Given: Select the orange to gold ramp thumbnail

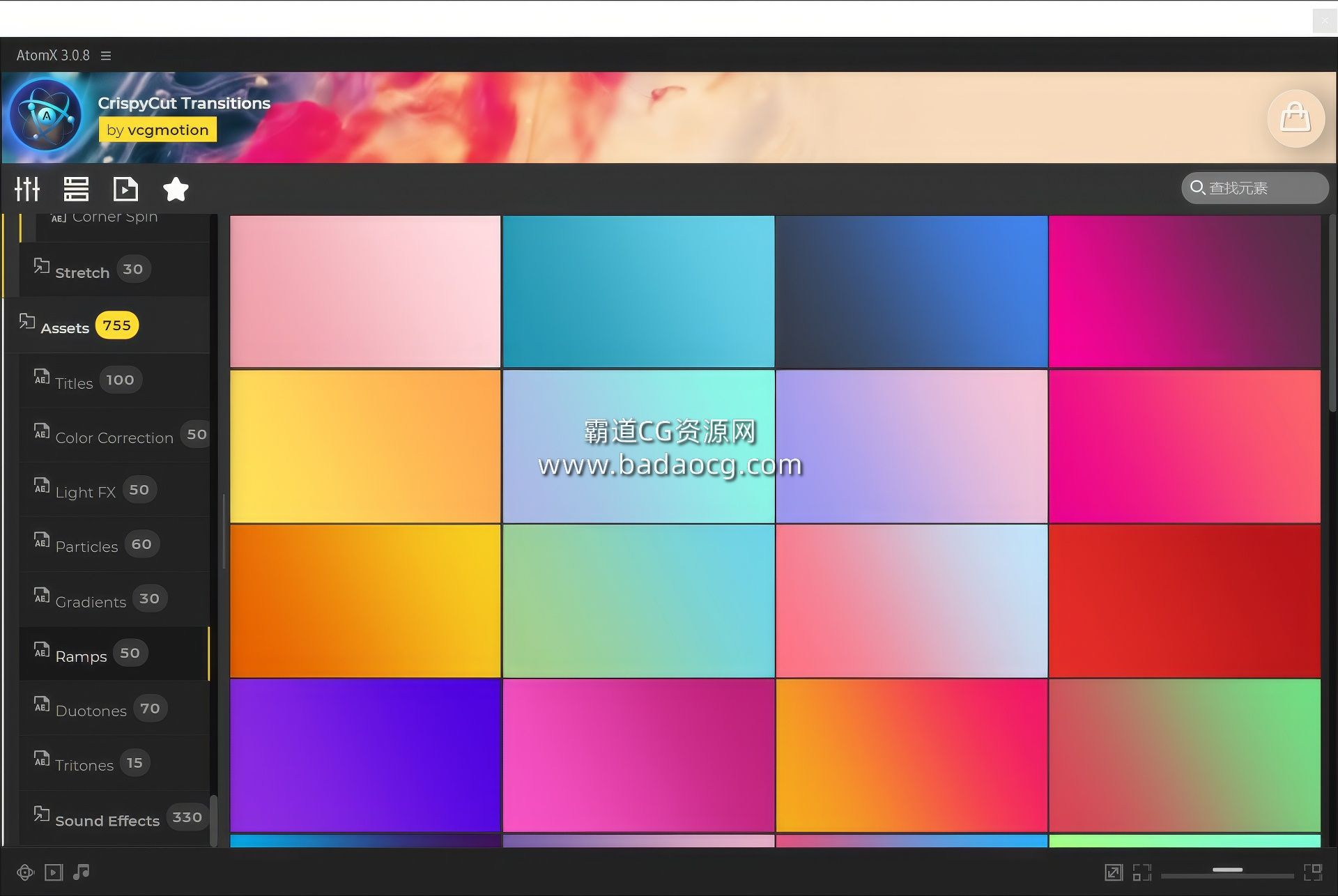Looking at the screenshot, I should [365, 601].
